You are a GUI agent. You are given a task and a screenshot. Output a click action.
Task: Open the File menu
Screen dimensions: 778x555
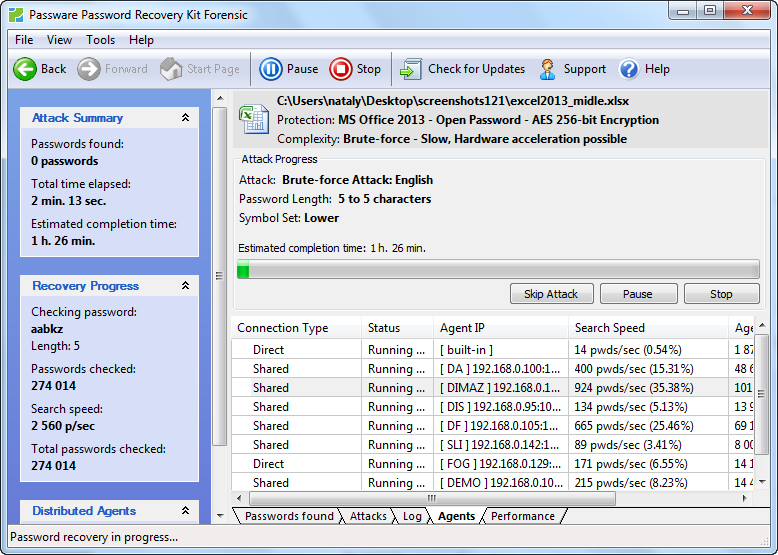click(24, 40)
